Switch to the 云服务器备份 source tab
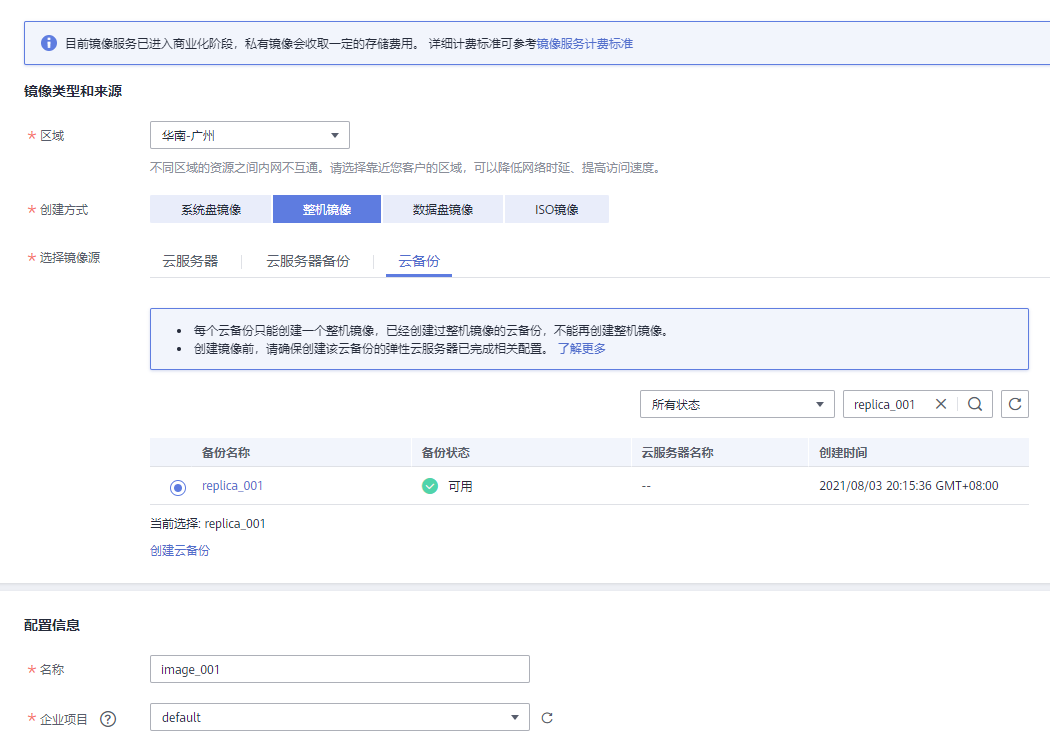 [x=308, y=261]
